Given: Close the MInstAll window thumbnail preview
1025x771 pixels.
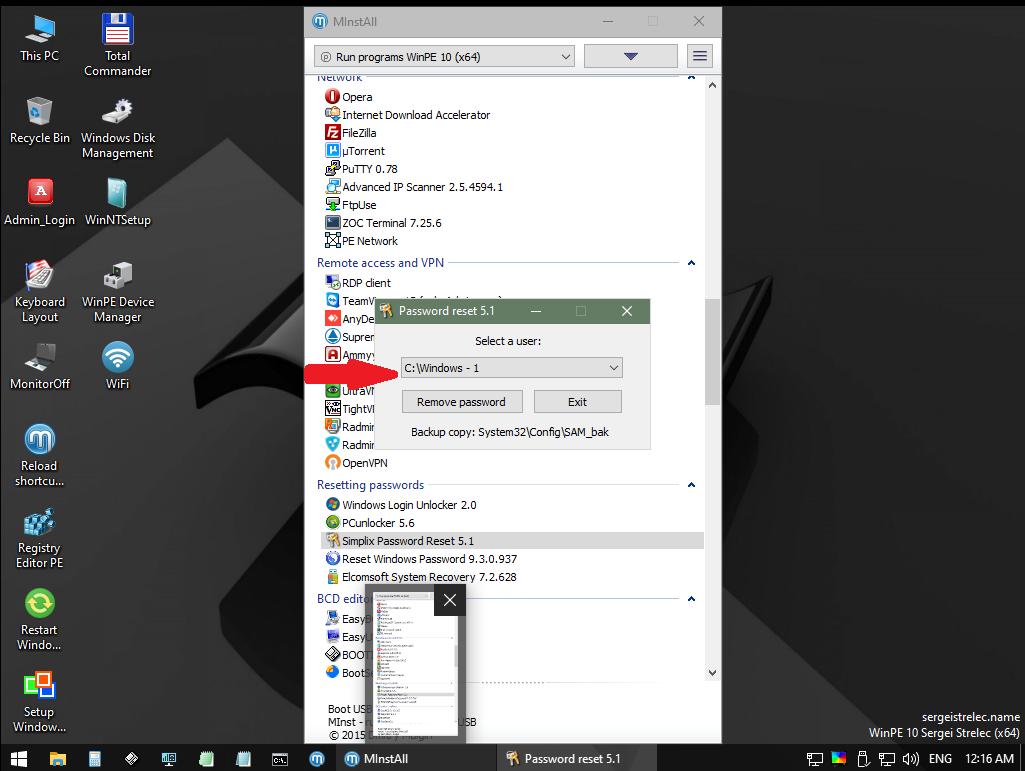Looking at the screenshot, I should [450, 600].
